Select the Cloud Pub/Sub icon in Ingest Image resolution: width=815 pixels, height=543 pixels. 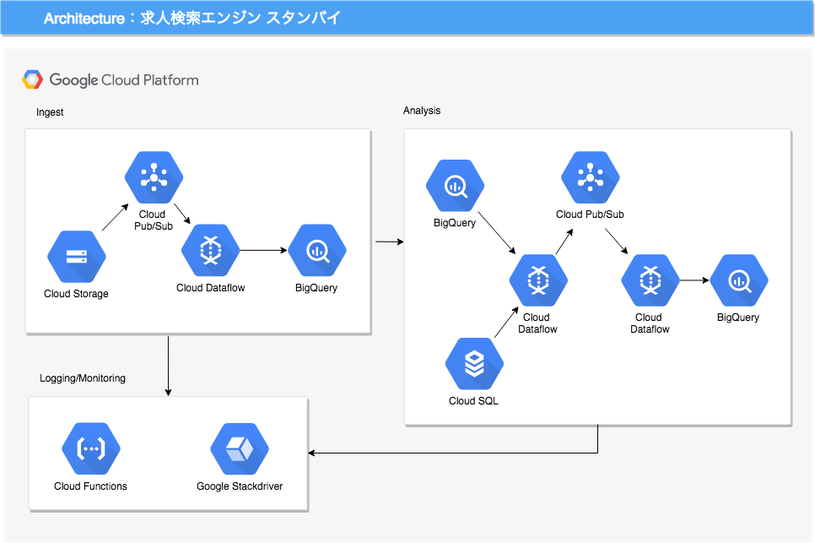pyautogui.click(x=154, y=177)
